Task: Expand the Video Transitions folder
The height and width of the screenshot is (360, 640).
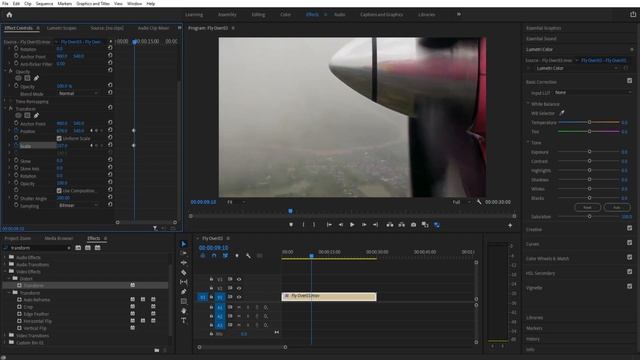Action: click(5, 335)
